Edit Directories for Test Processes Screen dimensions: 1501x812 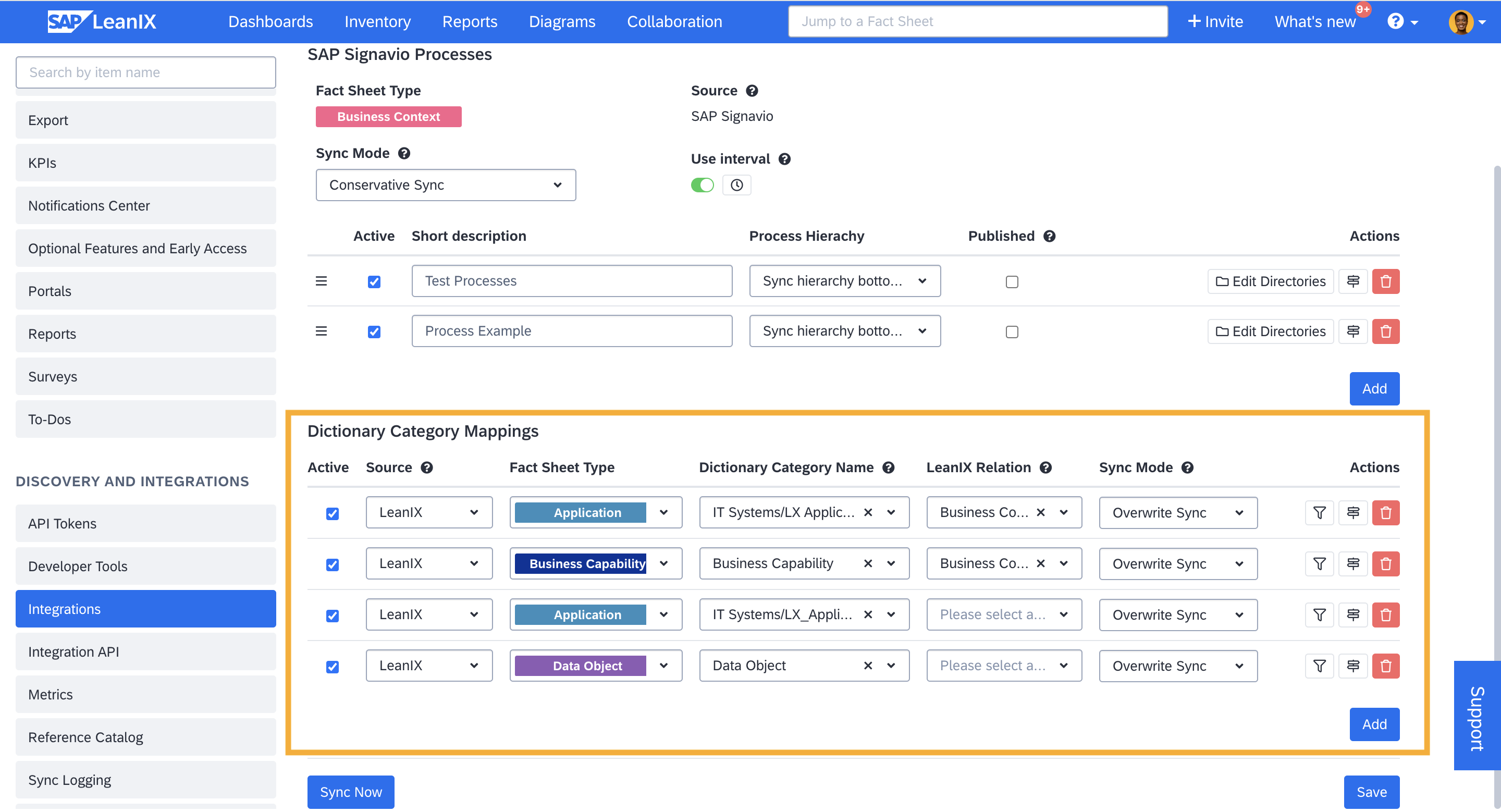pyautogui.click(x=1270, y=281)
